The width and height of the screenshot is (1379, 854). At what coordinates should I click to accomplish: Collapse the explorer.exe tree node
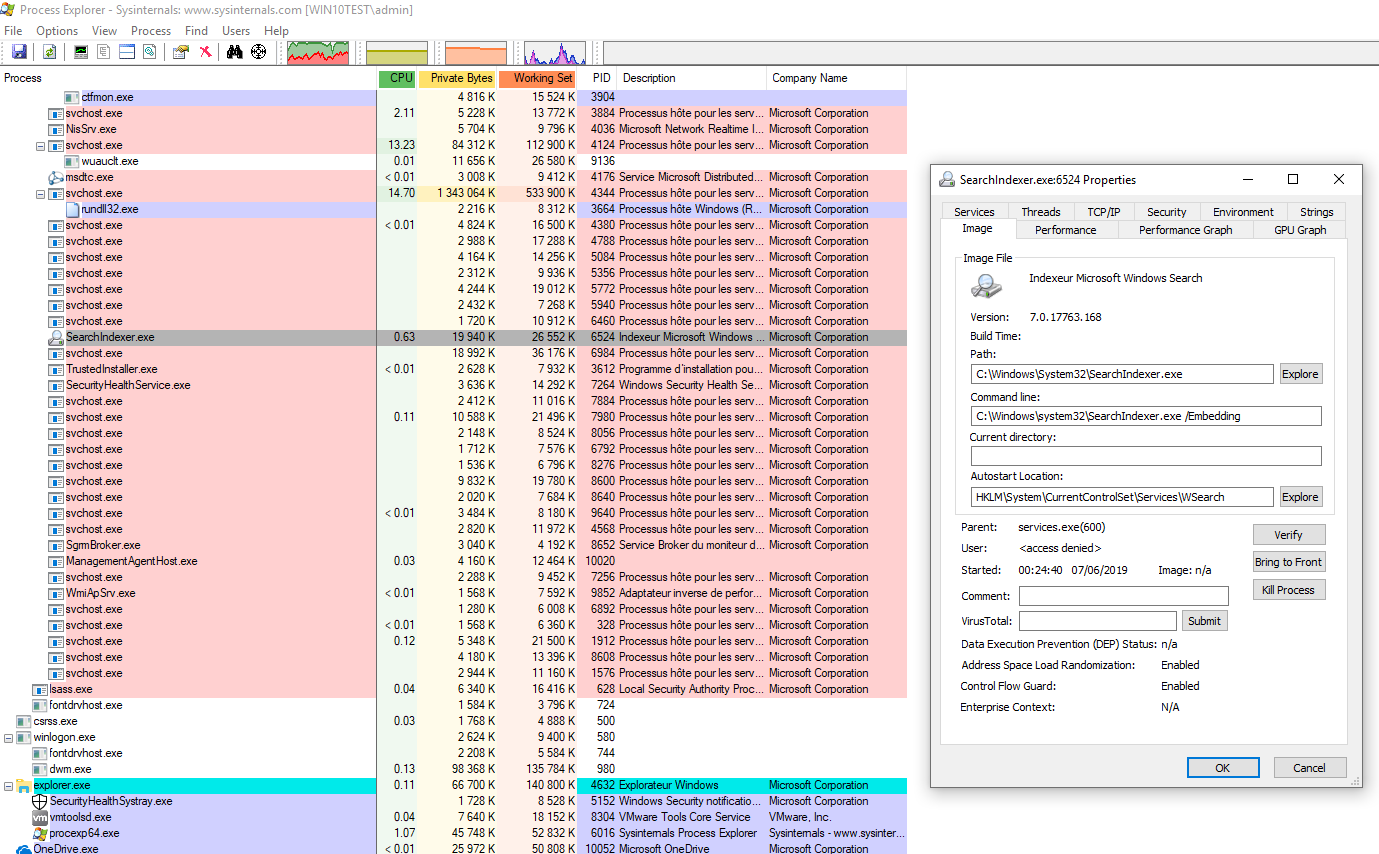9,785
